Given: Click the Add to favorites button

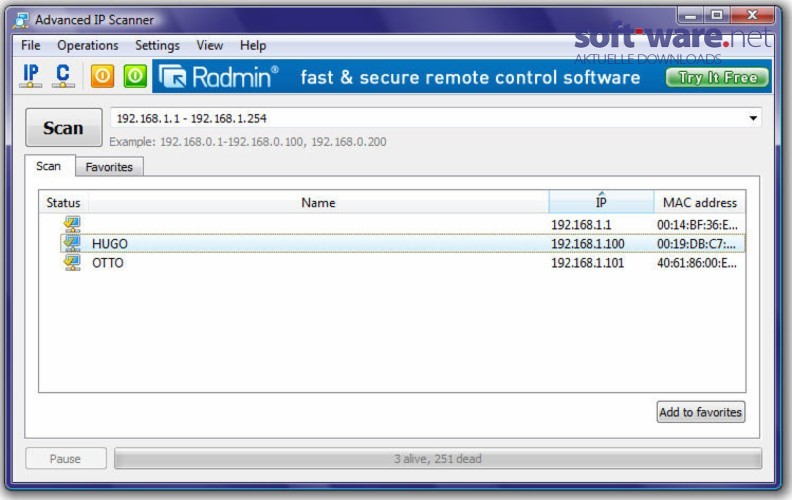Looking at the screenshot, I should [x=701, y=412].
